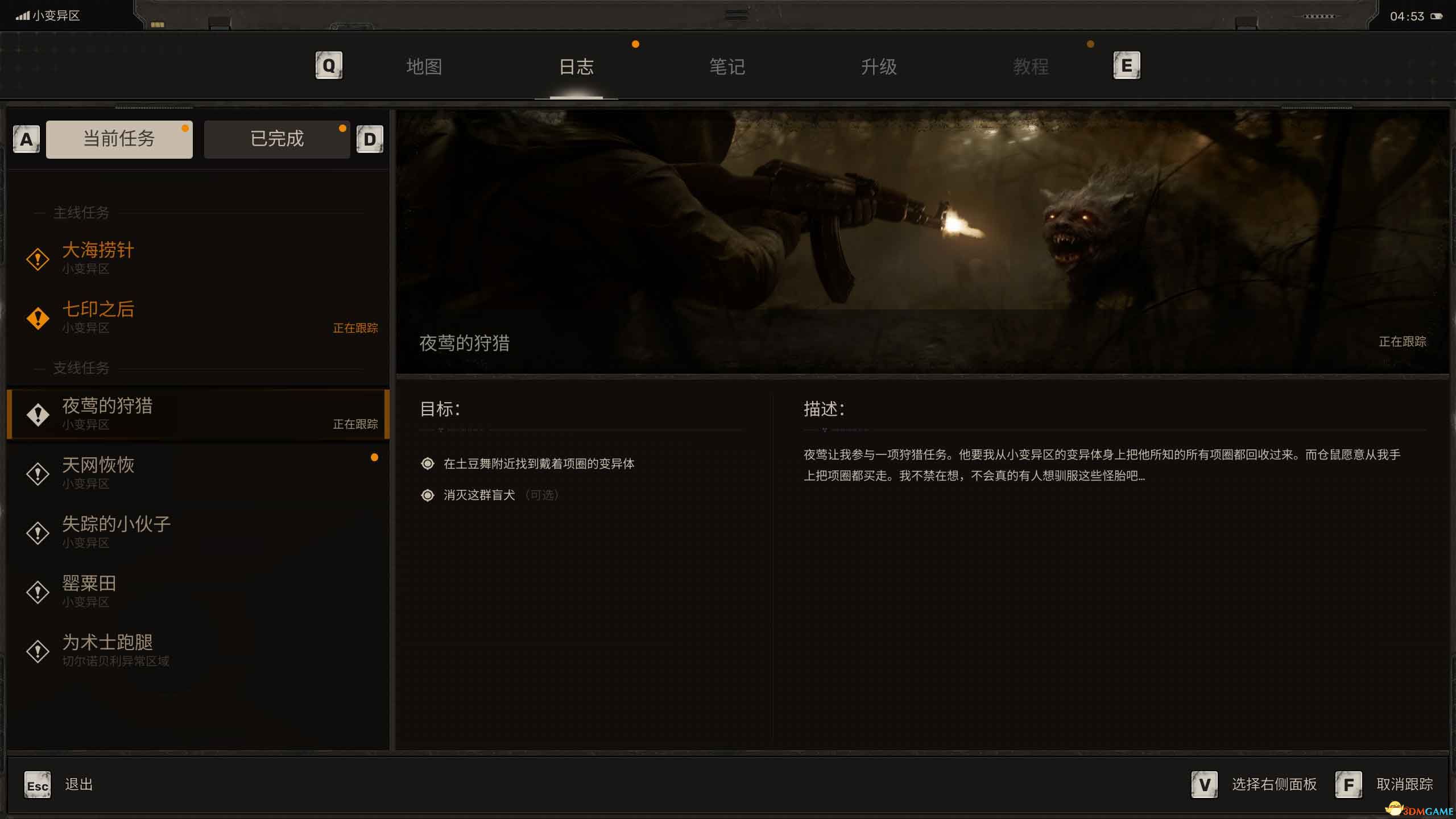Click the 夜莺的狩猎 quest banner image
This screenshot has width=1456, height=819.
[923, 242]
